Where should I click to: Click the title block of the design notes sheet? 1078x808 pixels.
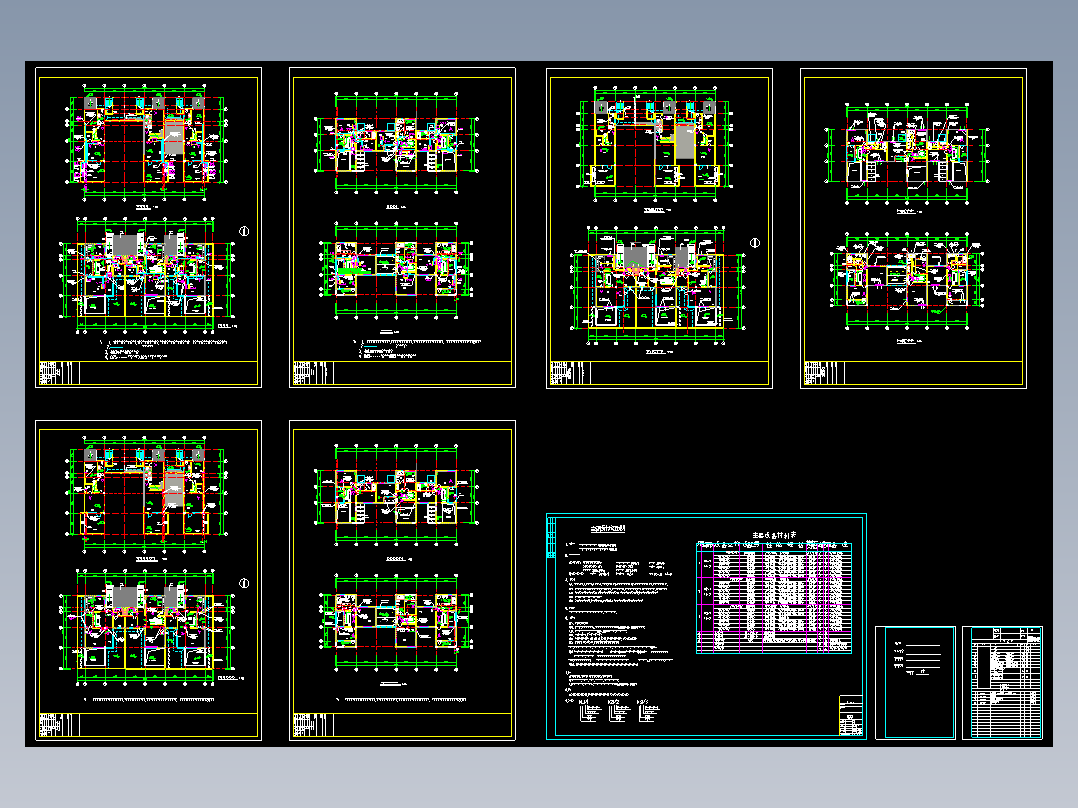850,715
